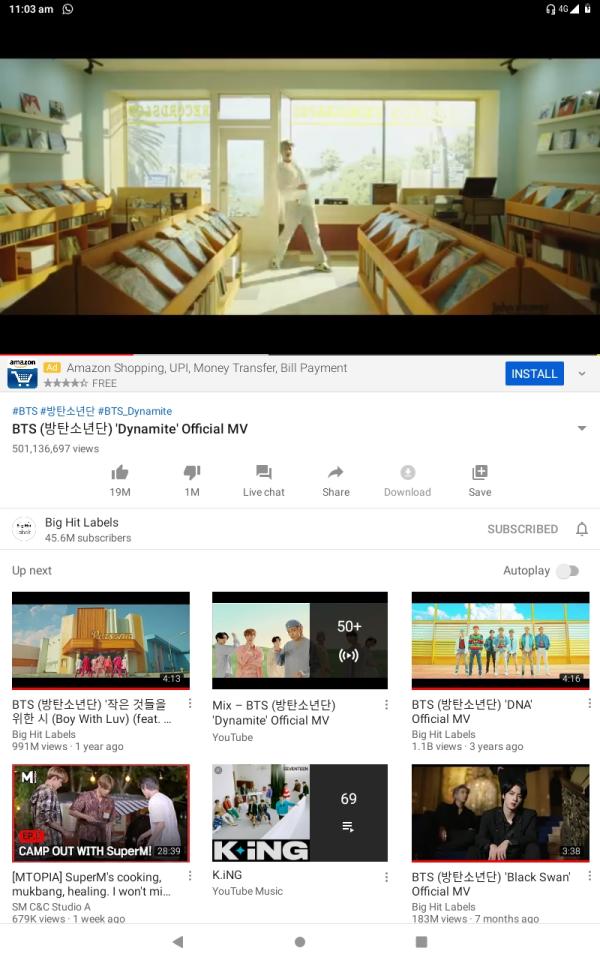Tap the 19M likes count

[120, 492]
